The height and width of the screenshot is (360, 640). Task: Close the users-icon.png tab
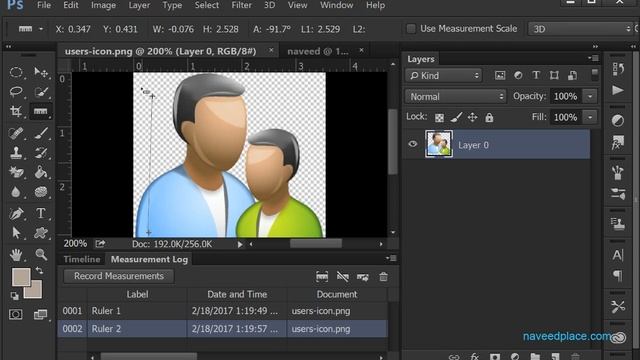271,50
